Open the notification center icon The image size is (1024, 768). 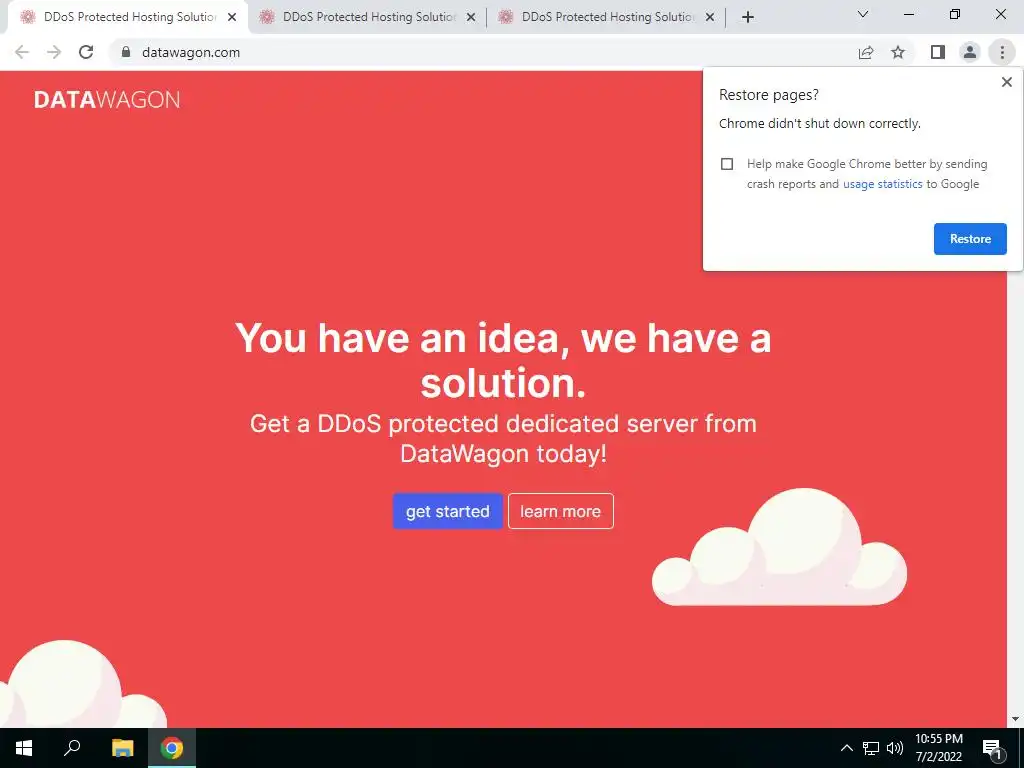992,748
